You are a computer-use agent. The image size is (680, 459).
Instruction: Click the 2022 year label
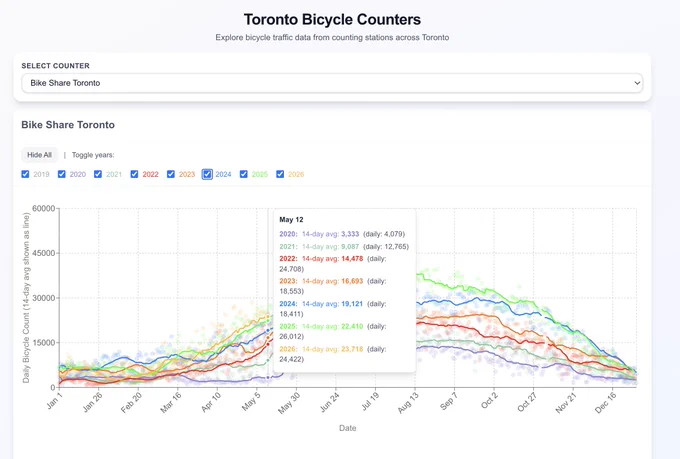pos(150,174)
